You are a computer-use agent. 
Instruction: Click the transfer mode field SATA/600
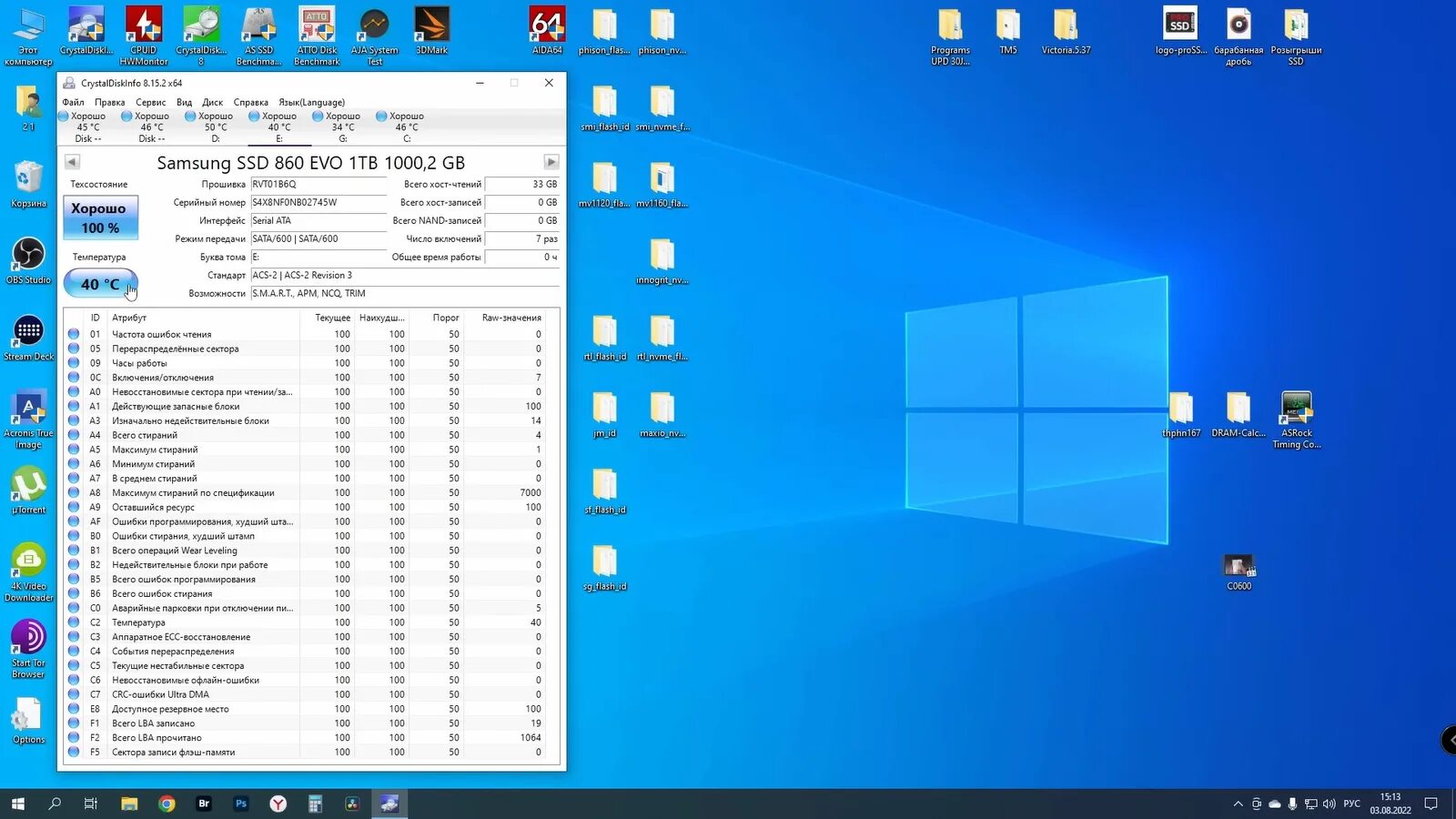318,238
